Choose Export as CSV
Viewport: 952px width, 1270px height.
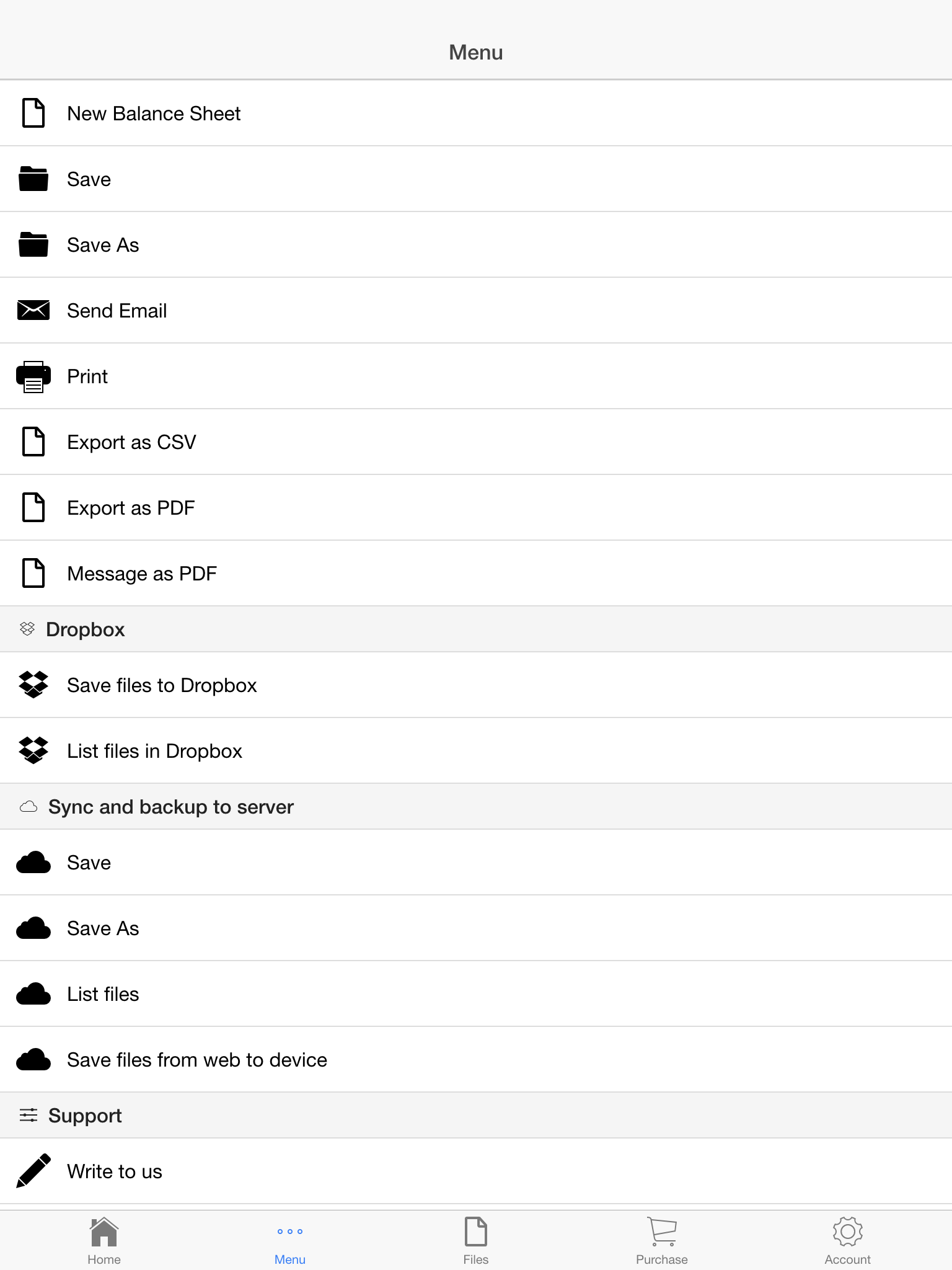click(x=476, y=442)
